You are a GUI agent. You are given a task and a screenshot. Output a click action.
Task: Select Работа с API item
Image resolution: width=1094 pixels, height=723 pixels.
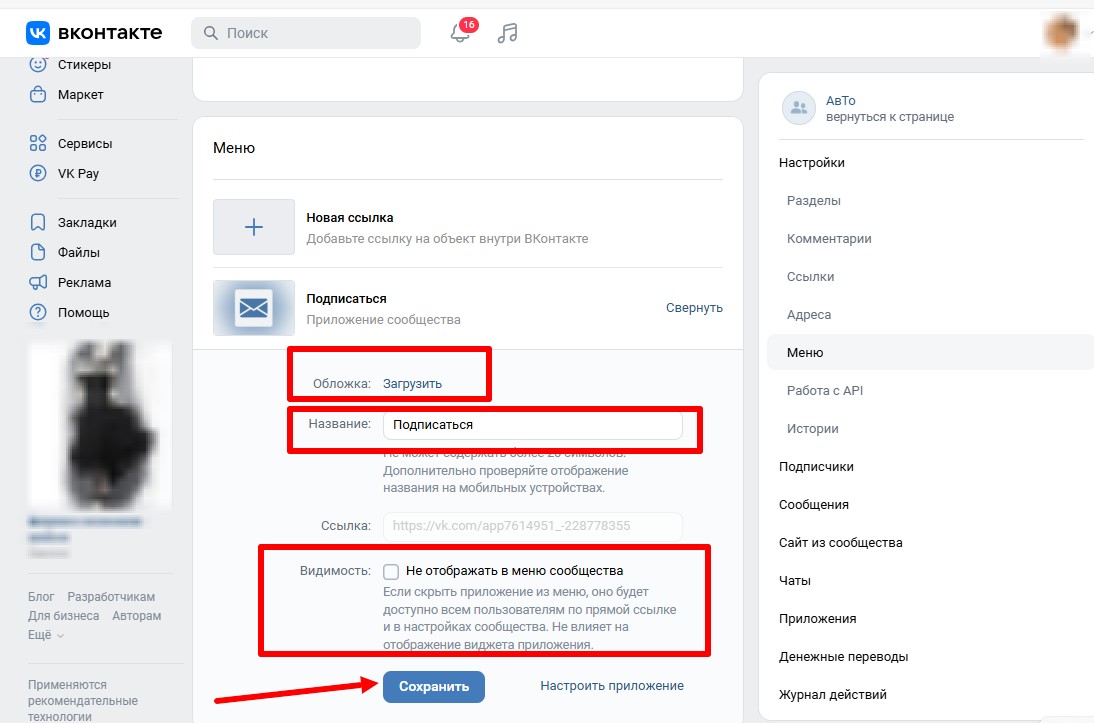pos(825,391)
